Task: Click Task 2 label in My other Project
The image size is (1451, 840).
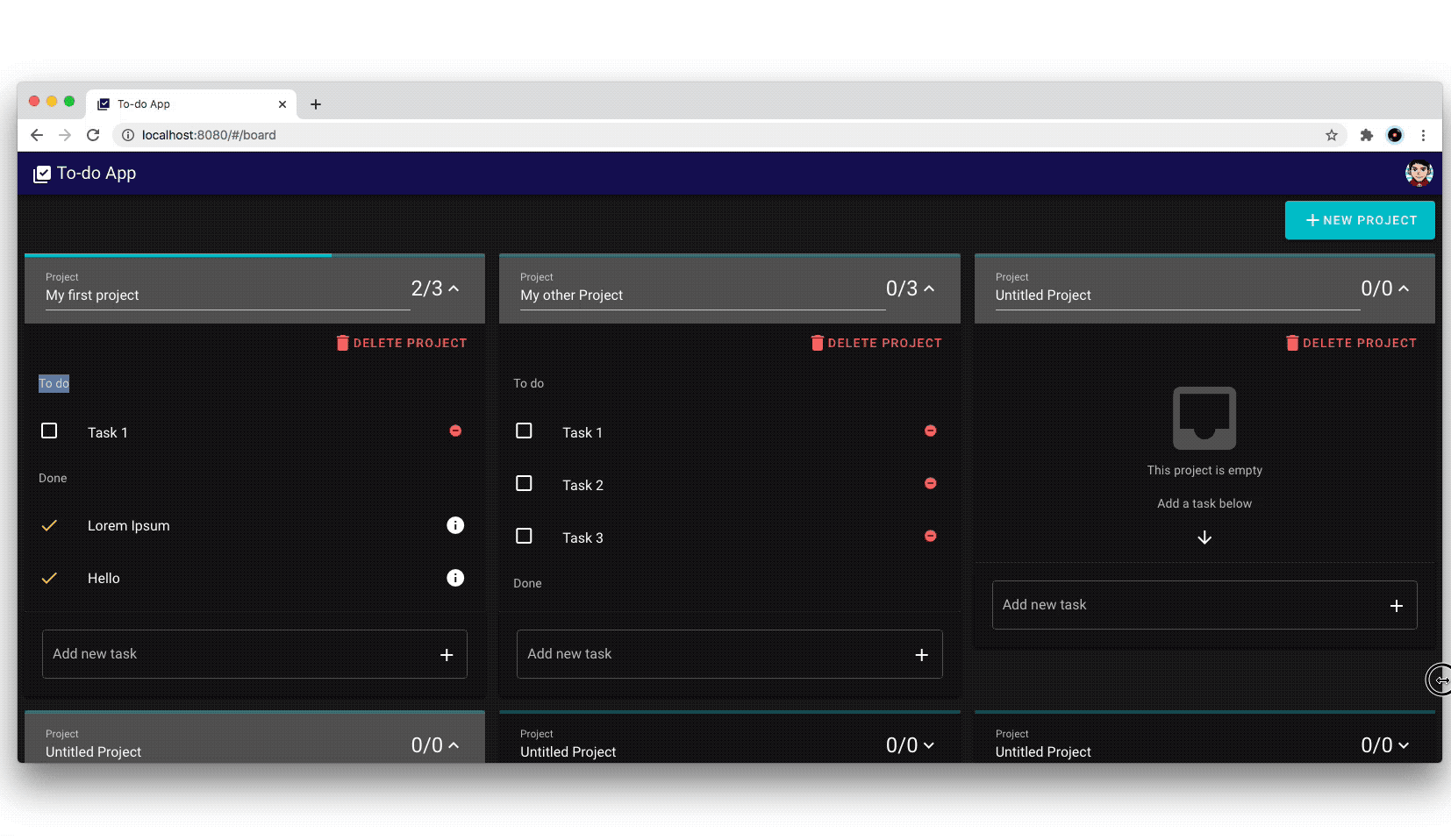Action: [x=583, y=486]
